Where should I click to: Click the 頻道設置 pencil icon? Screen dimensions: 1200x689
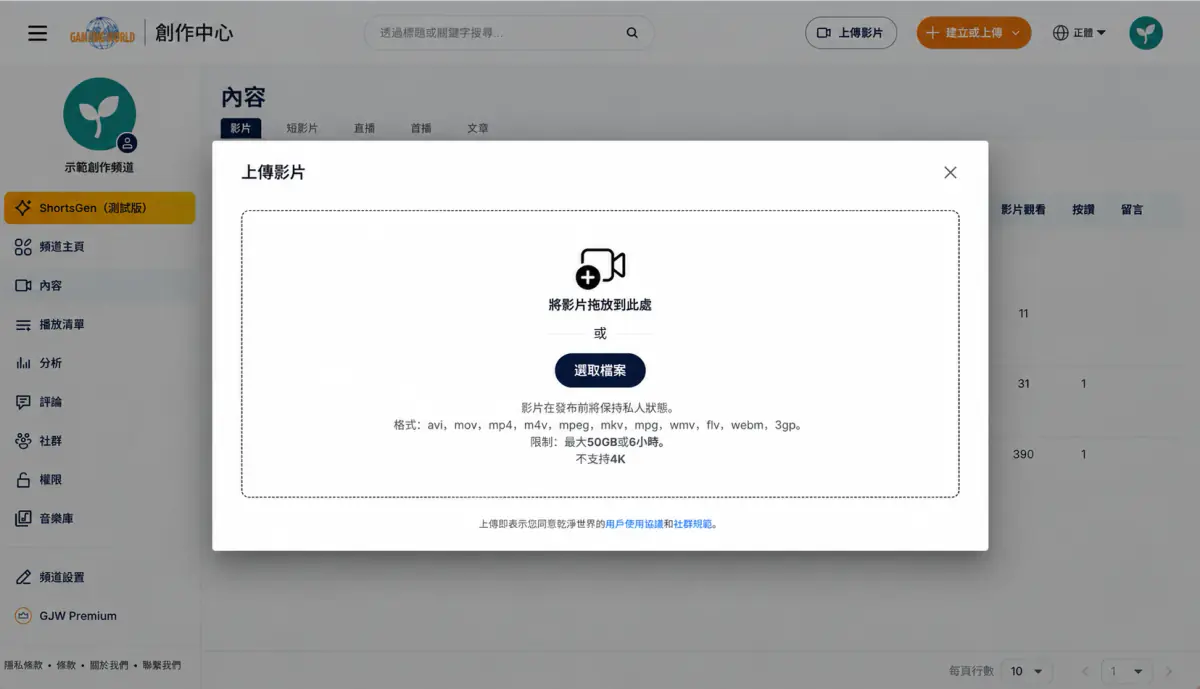point(23,577)
